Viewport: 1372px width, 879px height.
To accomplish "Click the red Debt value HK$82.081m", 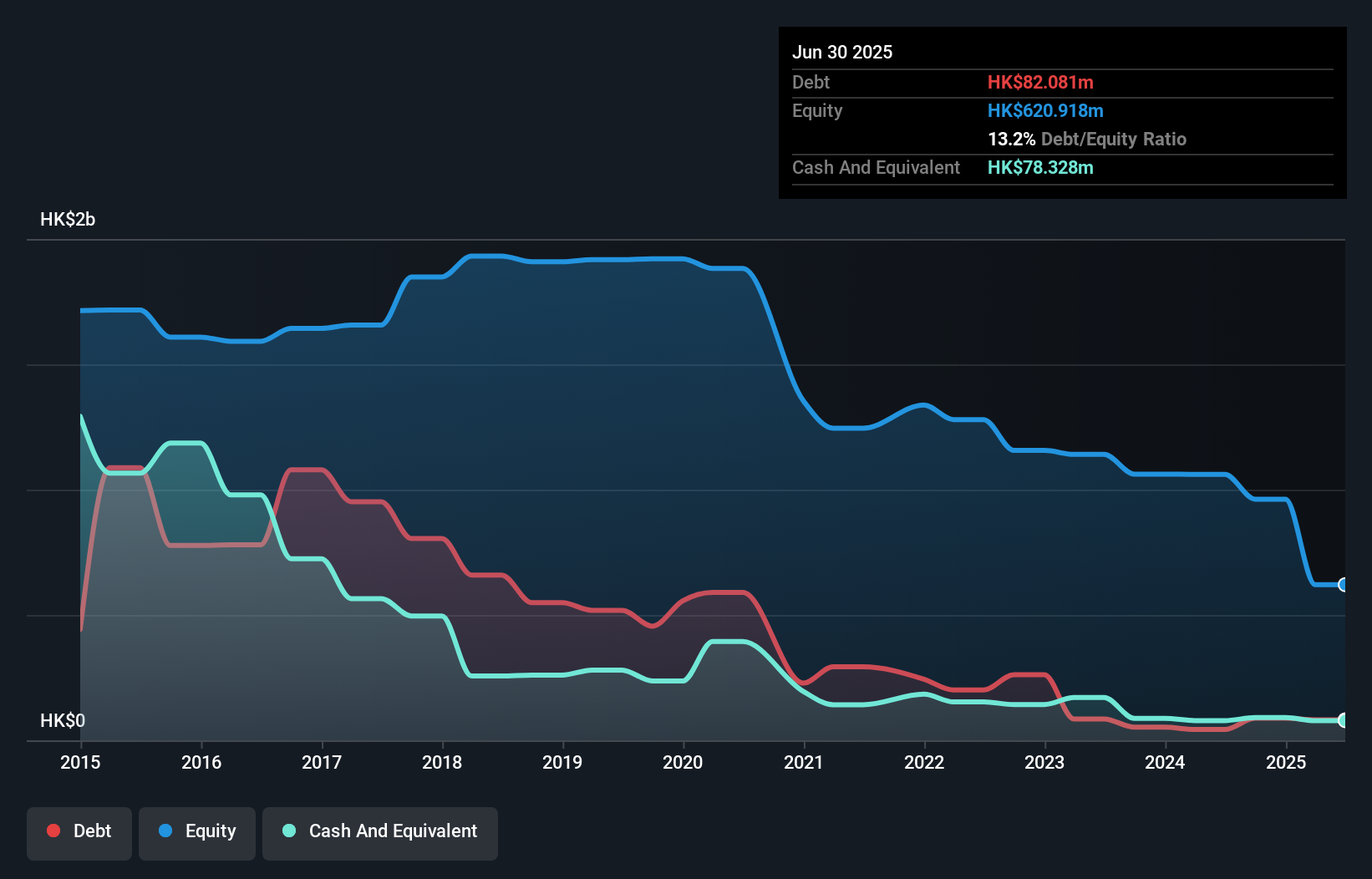I will 1040,82.
